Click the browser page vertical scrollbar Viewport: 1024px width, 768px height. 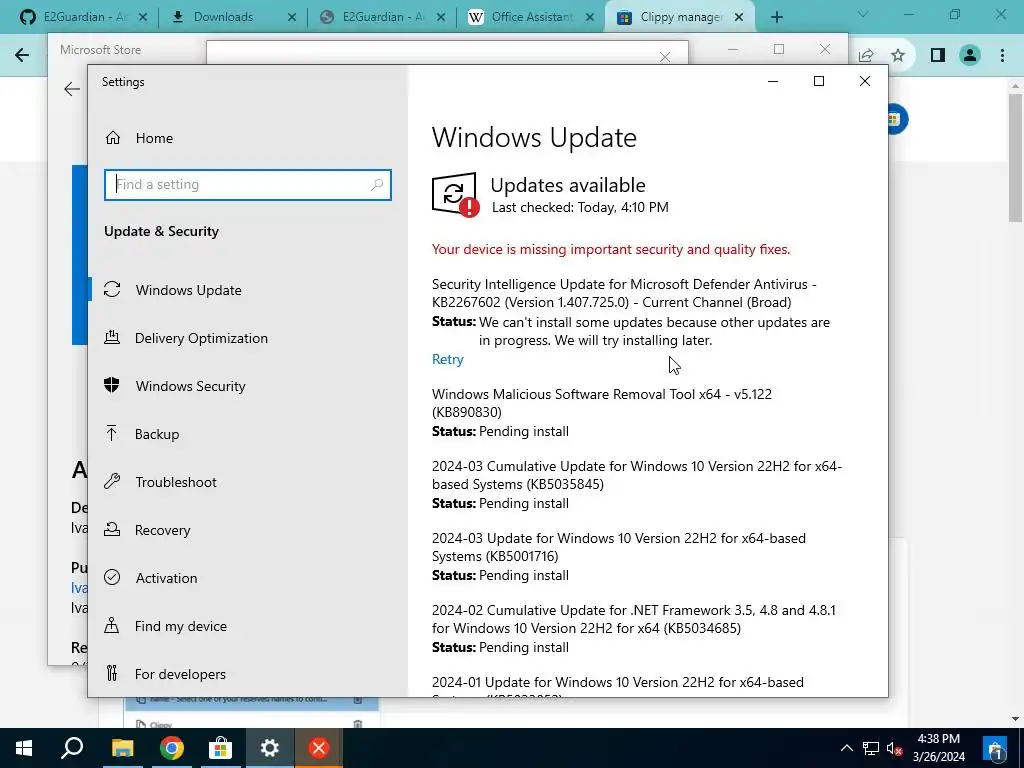(x=1016, y=157)
